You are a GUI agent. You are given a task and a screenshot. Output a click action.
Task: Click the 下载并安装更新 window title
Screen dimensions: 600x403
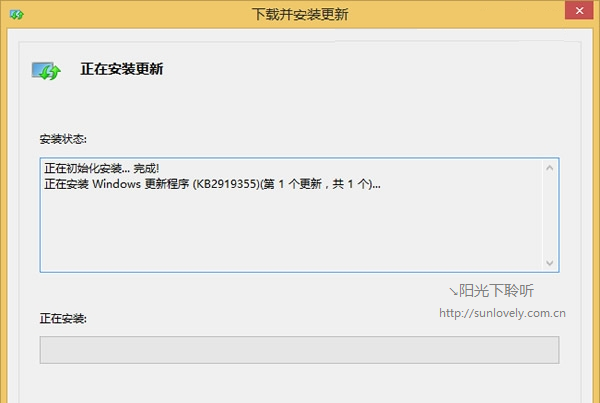pos(300,15)
